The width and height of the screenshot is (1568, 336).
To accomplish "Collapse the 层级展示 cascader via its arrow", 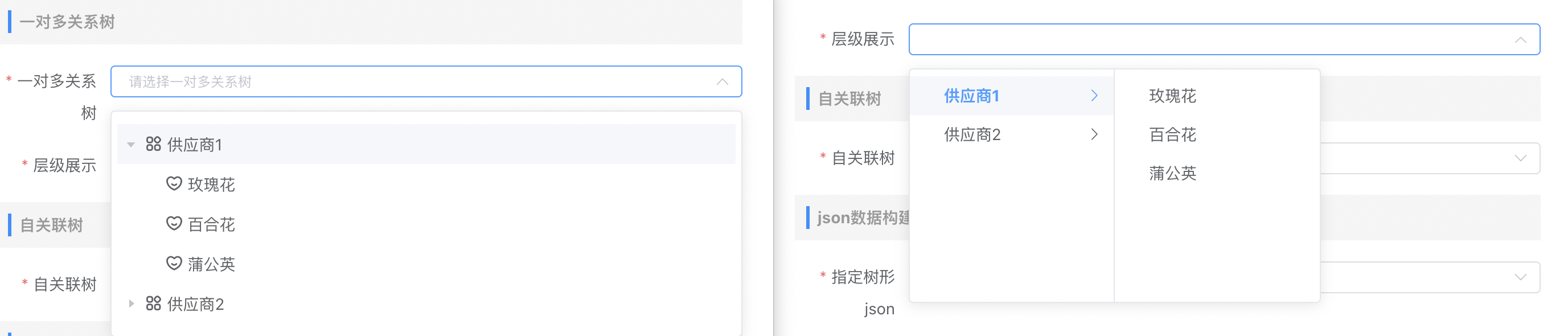I will 1520,39.
